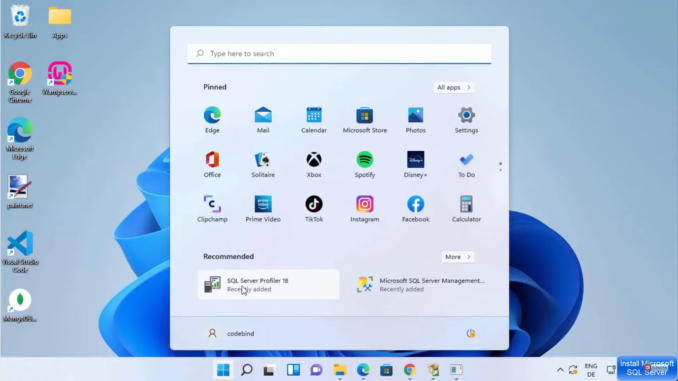Click the All apps button
The width and height of the screenshot is (678, 381).
coord(454,87)
